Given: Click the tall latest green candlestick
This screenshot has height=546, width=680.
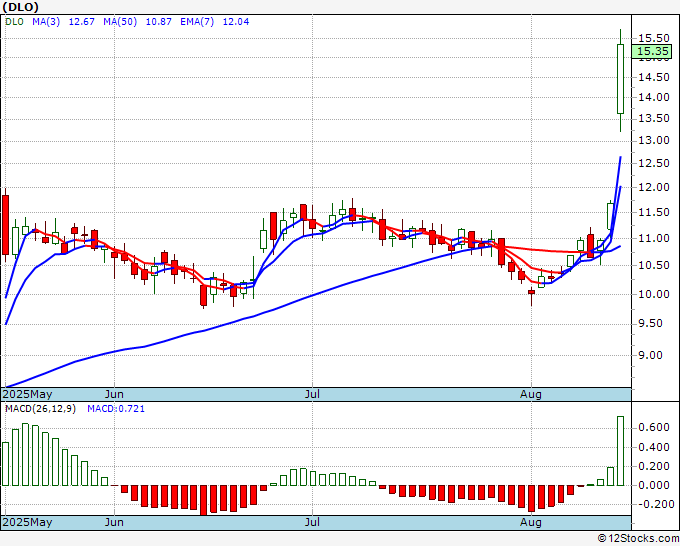Looking at the screenshot, I should point(621,79).
